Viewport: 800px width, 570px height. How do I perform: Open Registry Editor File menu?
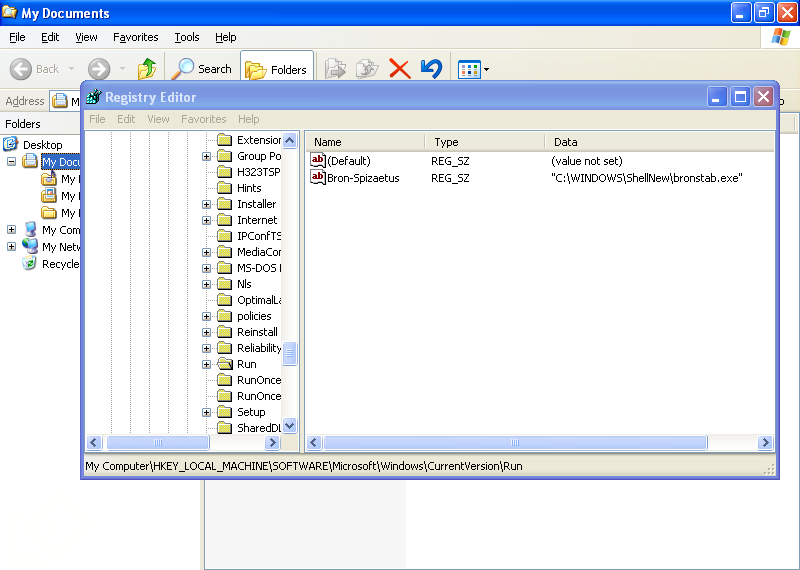click(x=97, y=119)
